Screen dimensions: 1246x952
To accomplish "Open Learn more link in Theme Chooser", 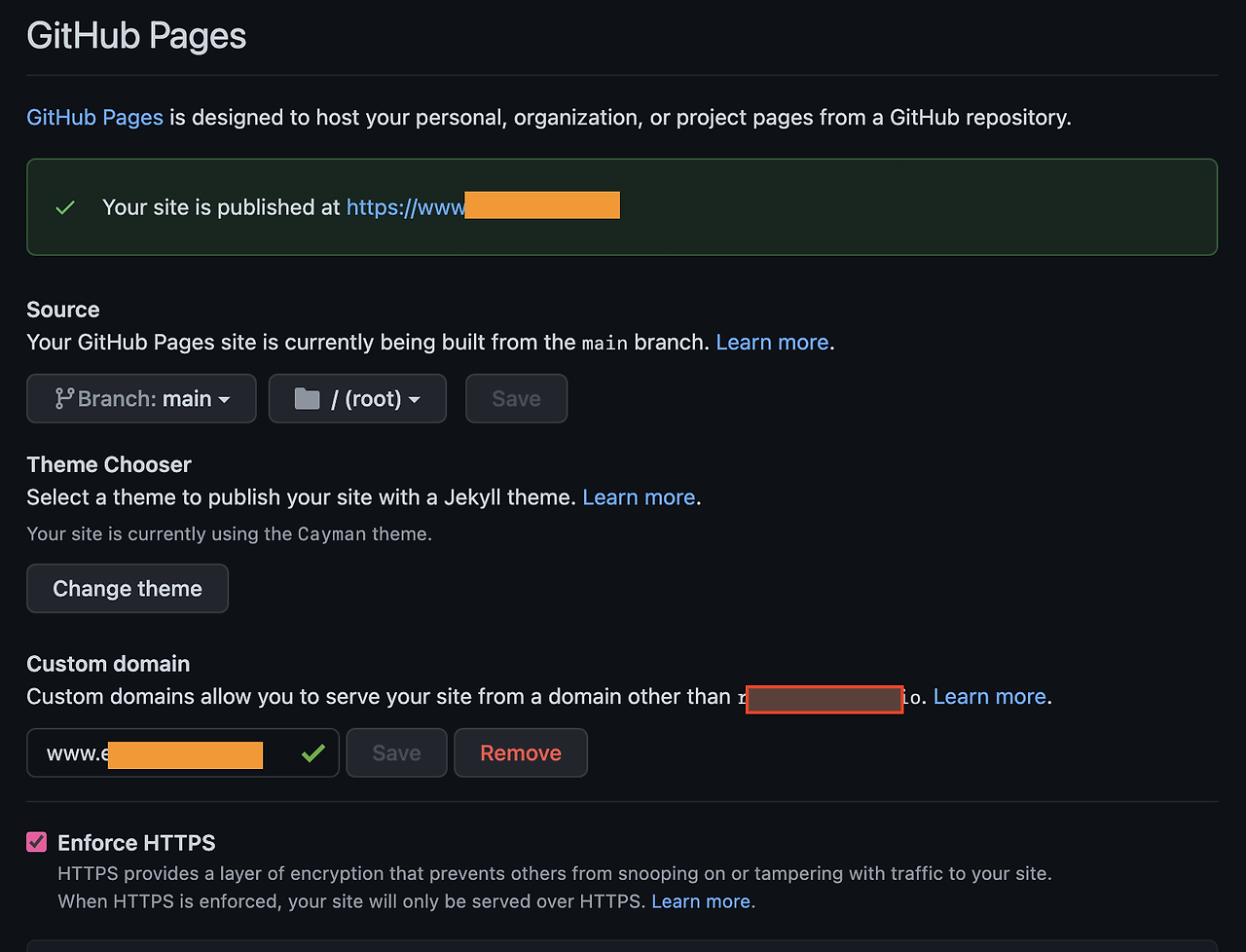I will [x=639, y=496].
